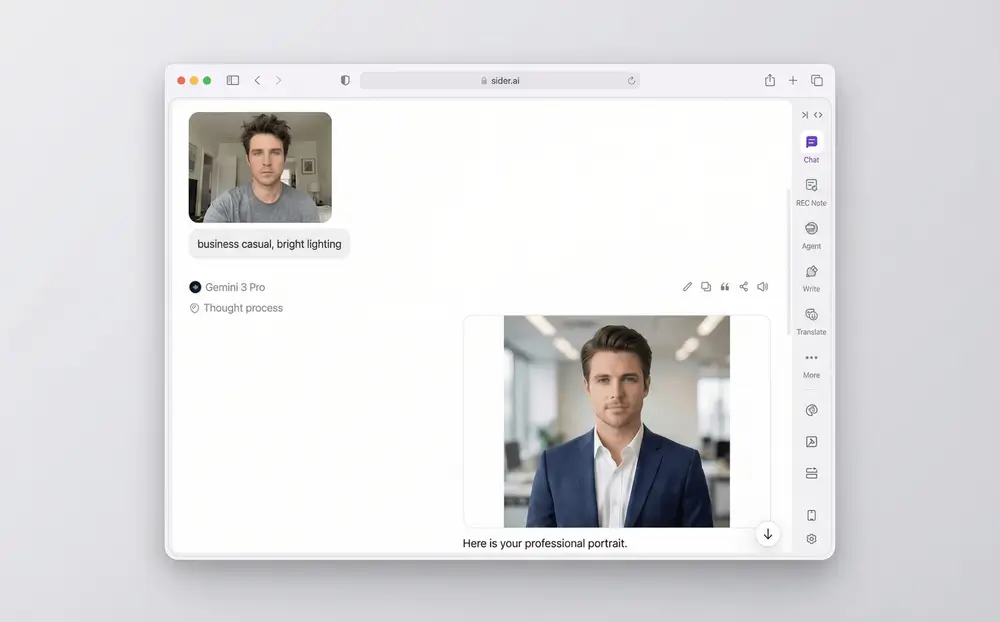Open sidebar settings gear

pyautogui.click(x=811, y=539)
